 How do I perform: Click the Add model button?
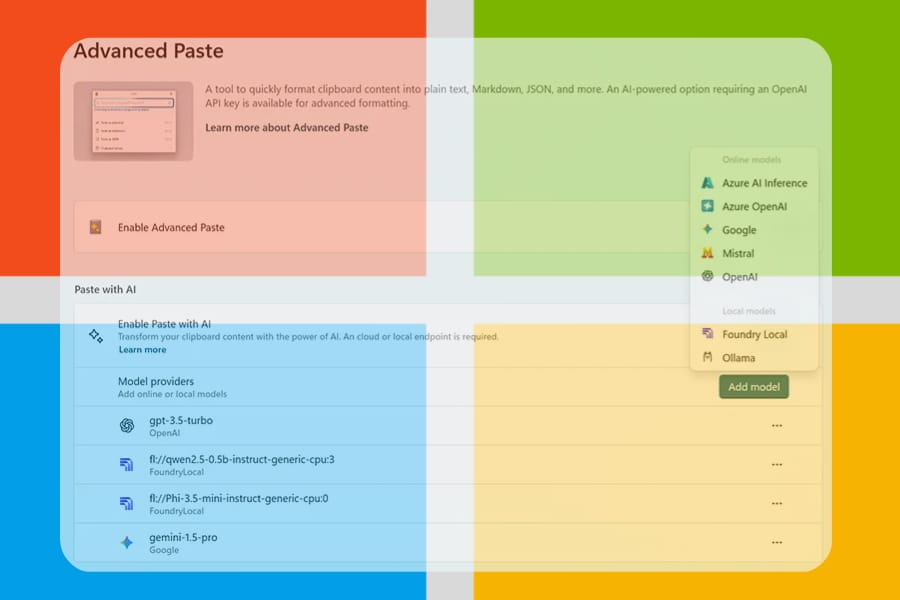754,387
